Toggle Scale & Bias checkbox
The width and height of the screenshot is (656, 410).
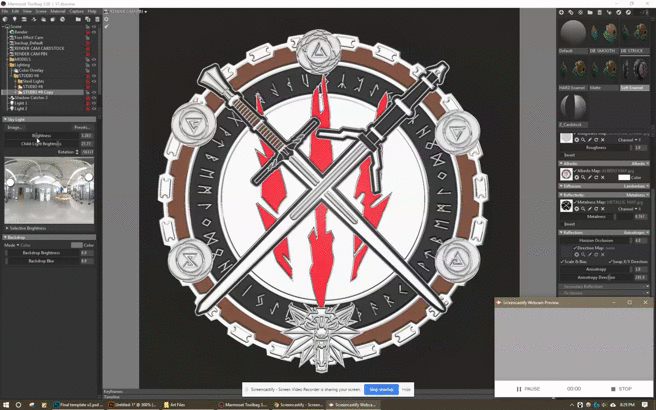562,261
